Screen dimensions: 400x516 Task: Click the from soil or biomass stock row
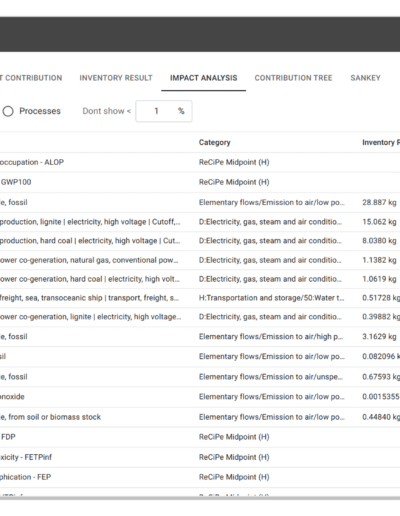pos(200,417)
